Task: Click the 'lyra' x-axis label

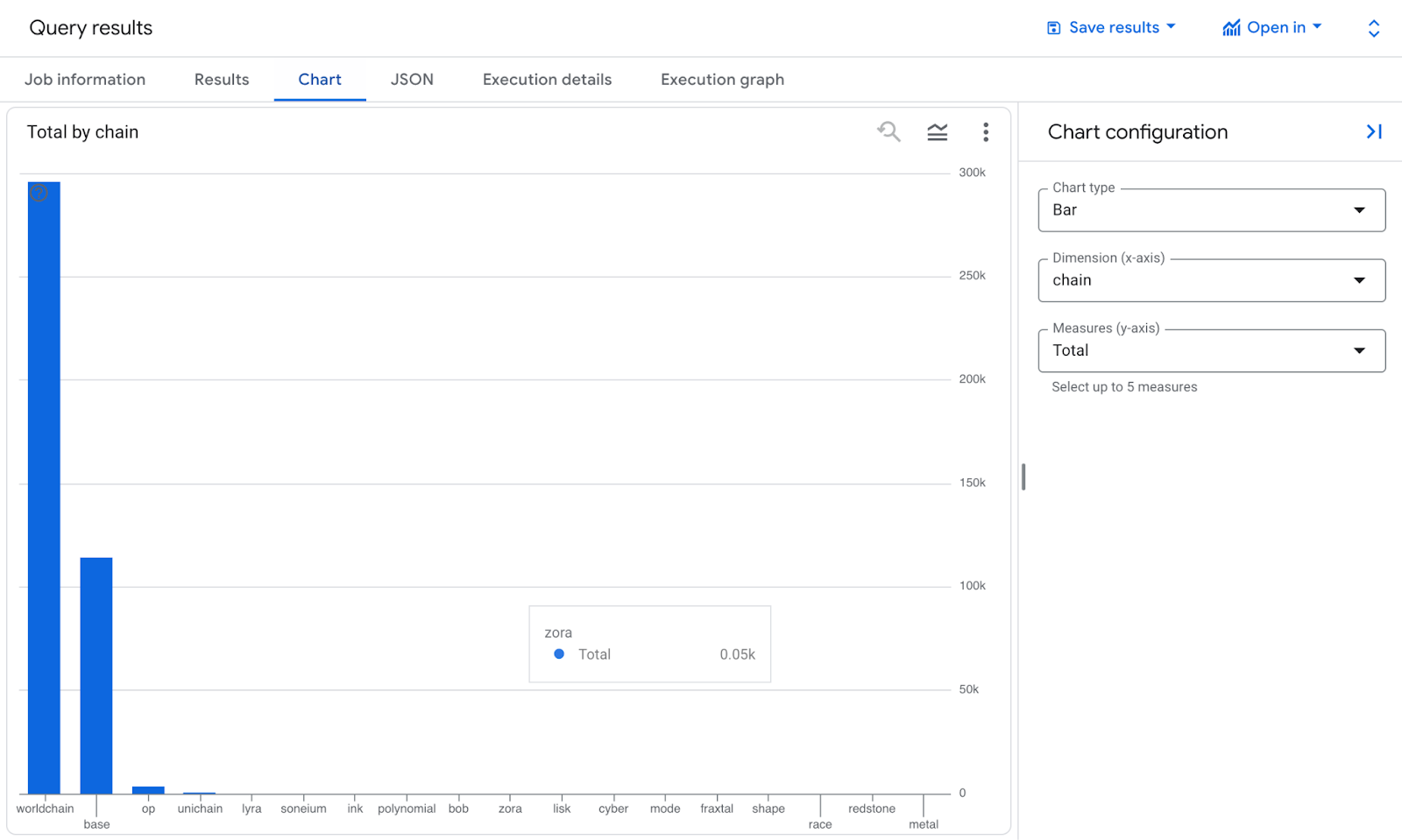Action: [251, 808]
